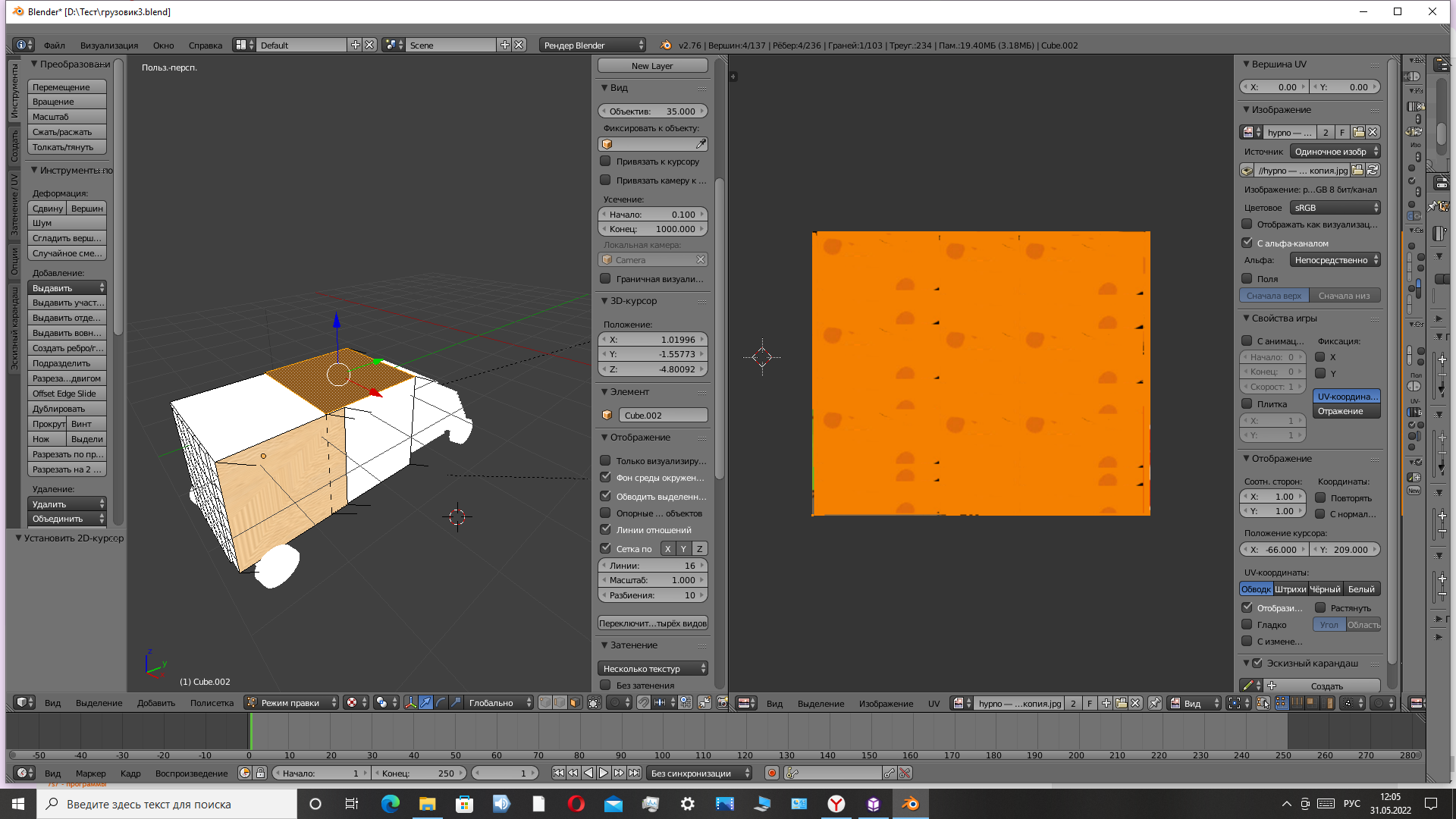Open the Blender taskbar icon

point(911,804)
